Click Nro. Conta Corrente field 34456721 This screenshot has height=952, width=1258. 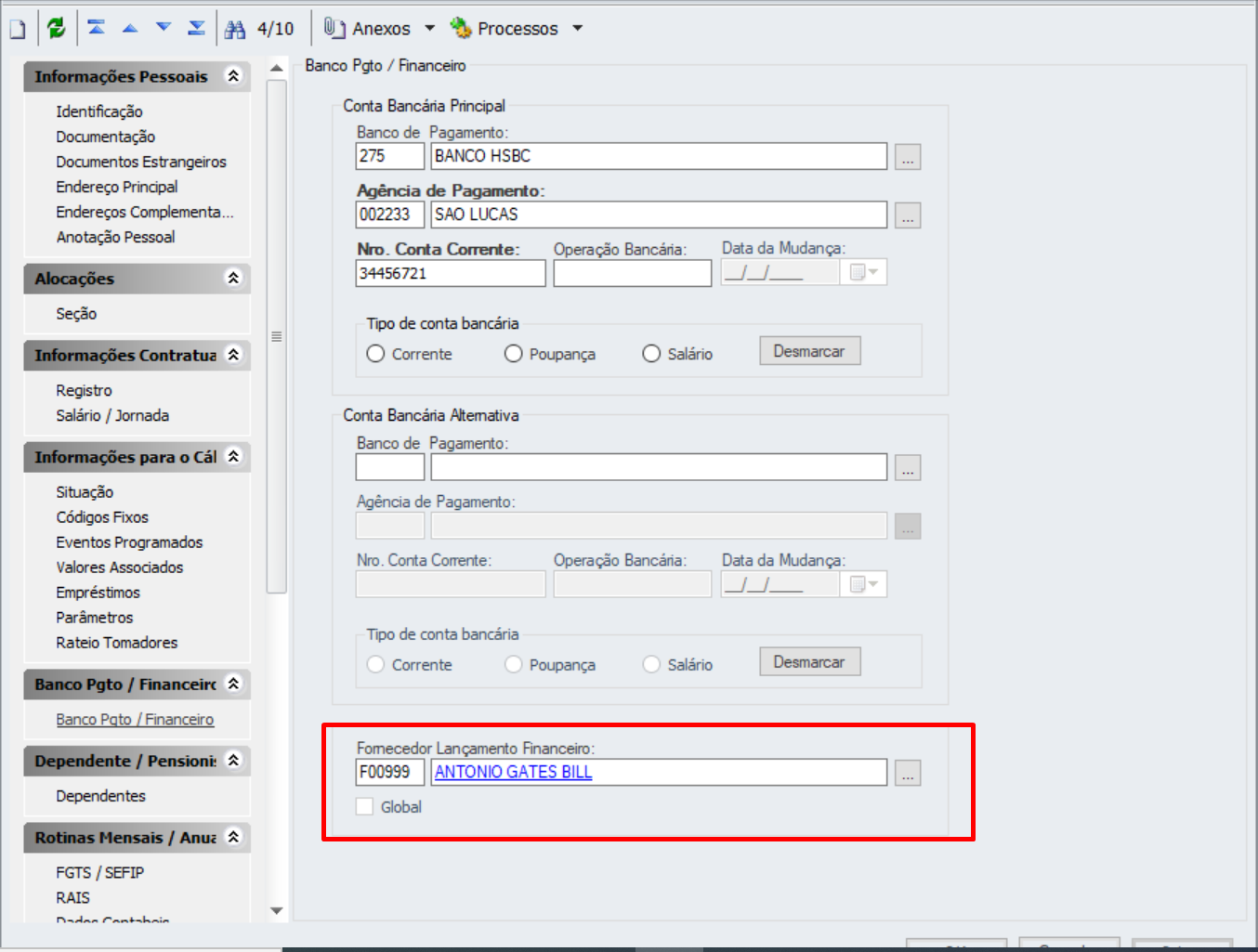[451, 273]
